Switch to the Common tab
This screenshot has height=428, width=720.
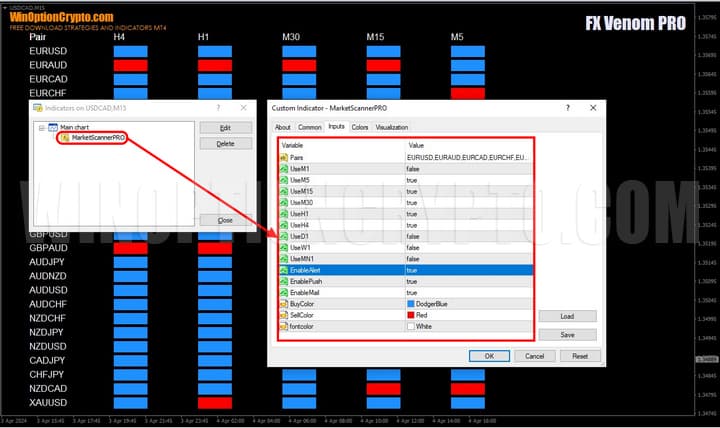(309, 127)
